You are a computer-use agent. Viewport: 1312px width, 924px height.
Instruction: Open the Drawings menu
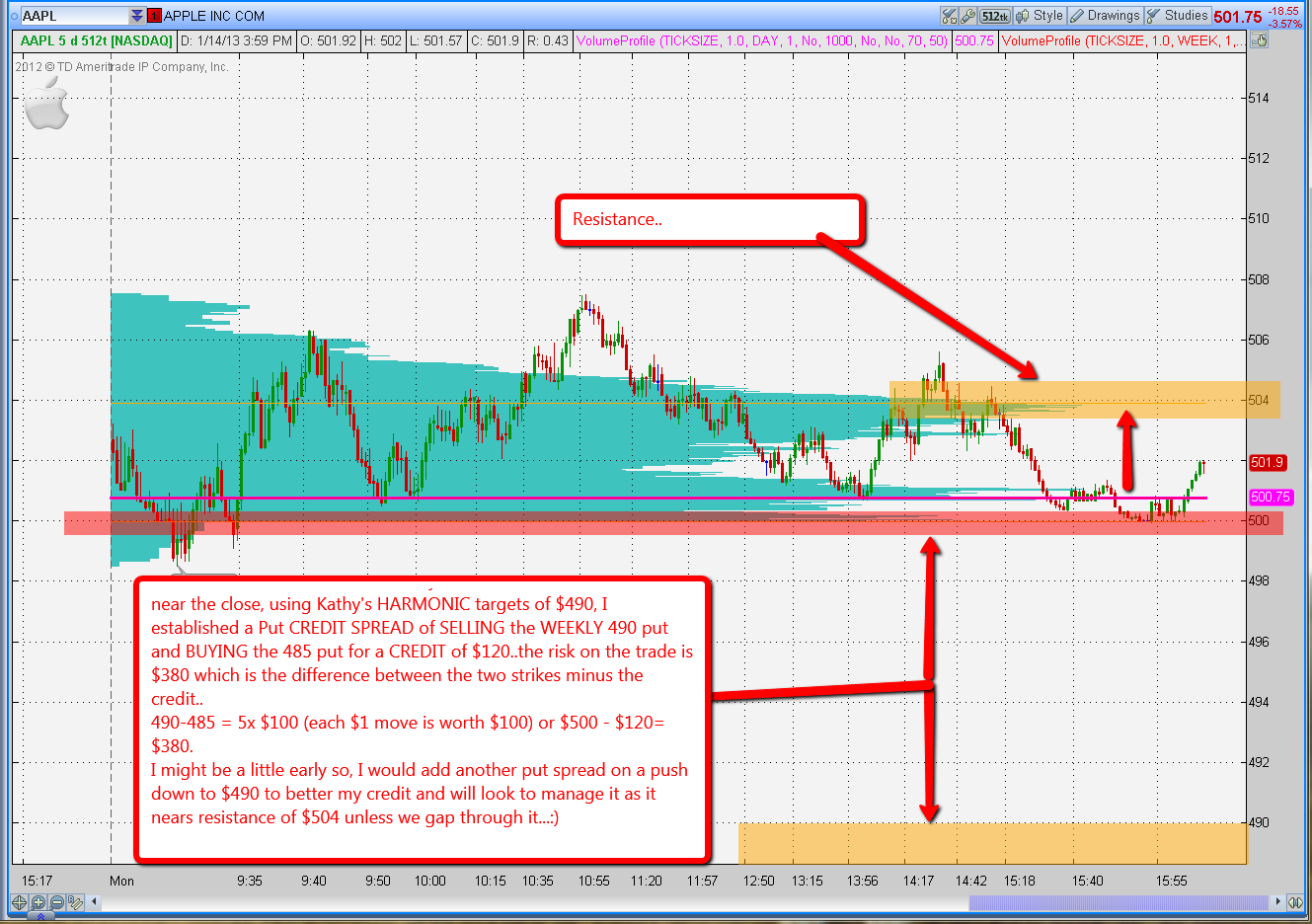tap(1105, 16)
